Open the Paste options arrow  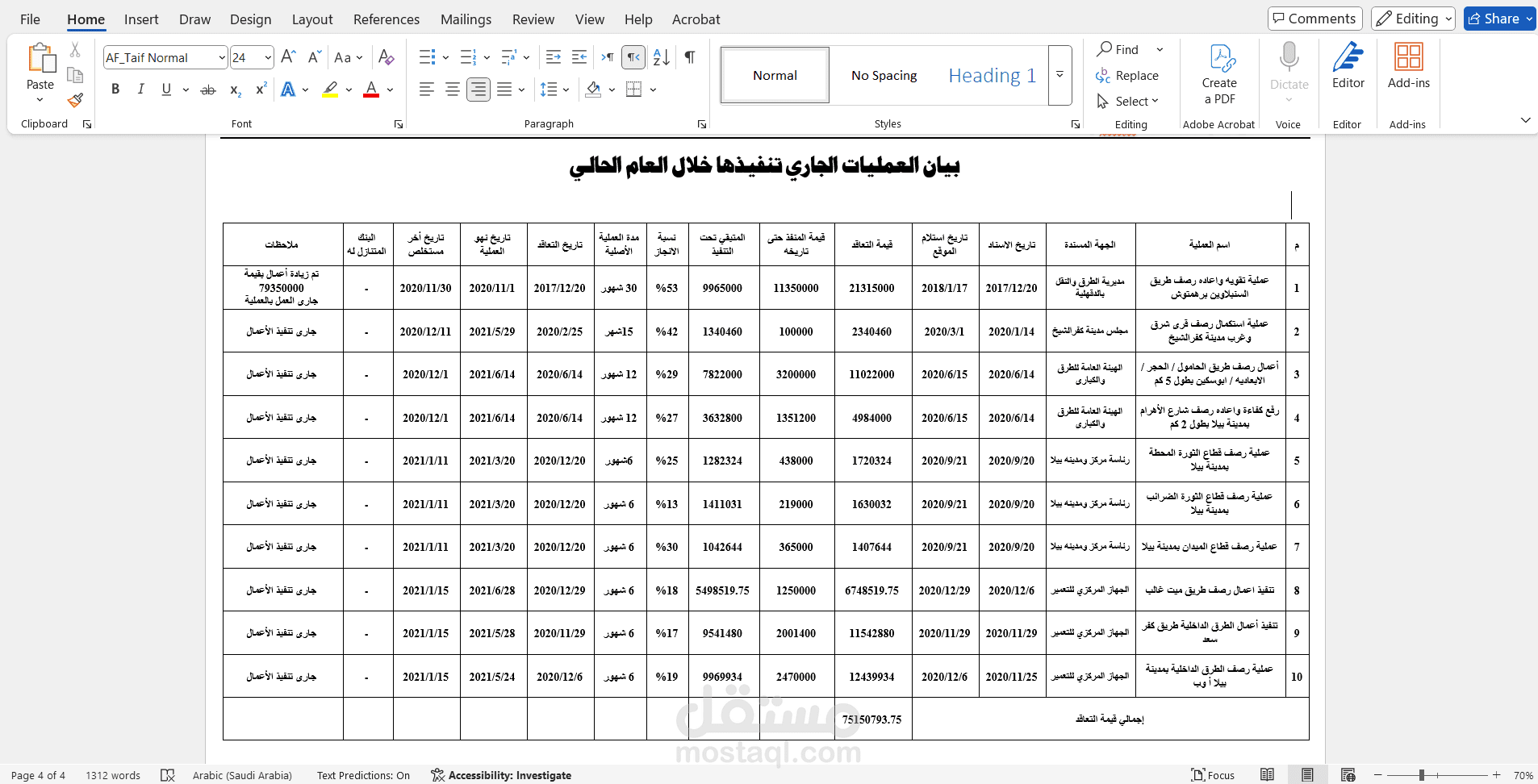pyautogui.click(x=40, y=100)
